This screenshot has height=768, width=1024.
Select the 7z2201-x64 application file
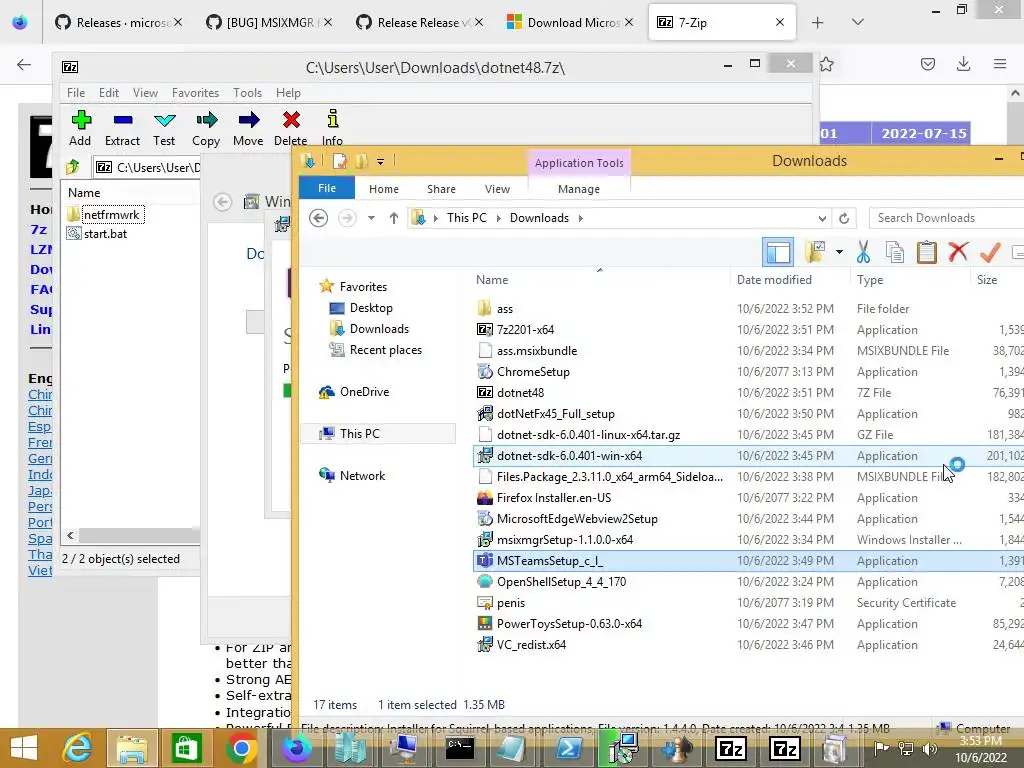pos(525,330)
